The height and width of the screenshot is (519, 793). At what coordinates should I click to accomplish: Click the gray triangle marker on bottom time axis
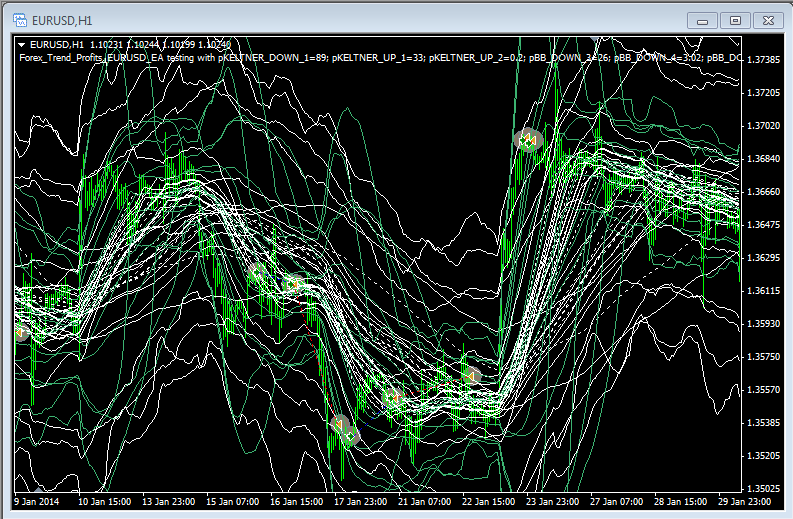tap(39, 489)
